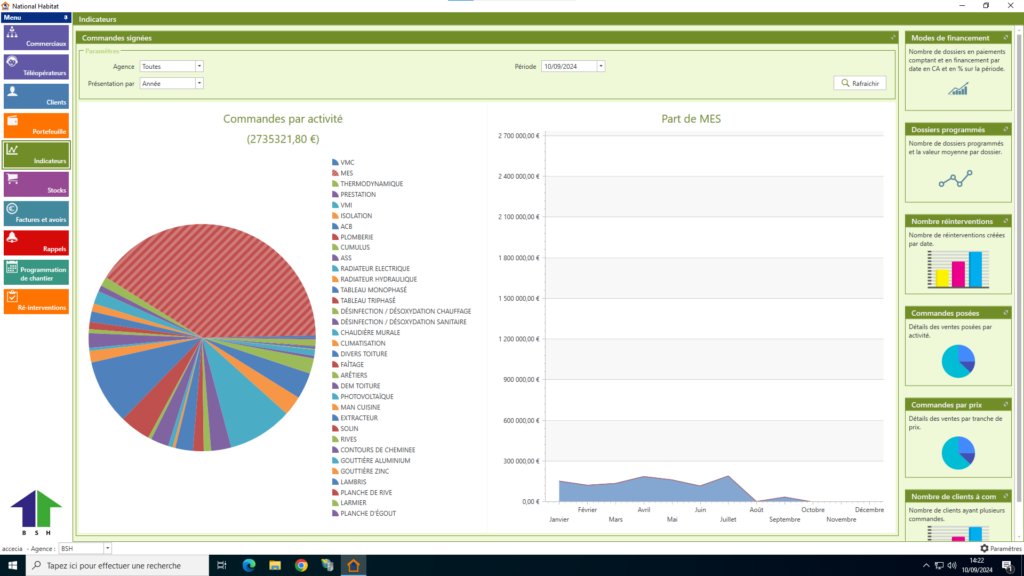
Task: Open Programmation de chantier tile
Action: coord(36,272)
